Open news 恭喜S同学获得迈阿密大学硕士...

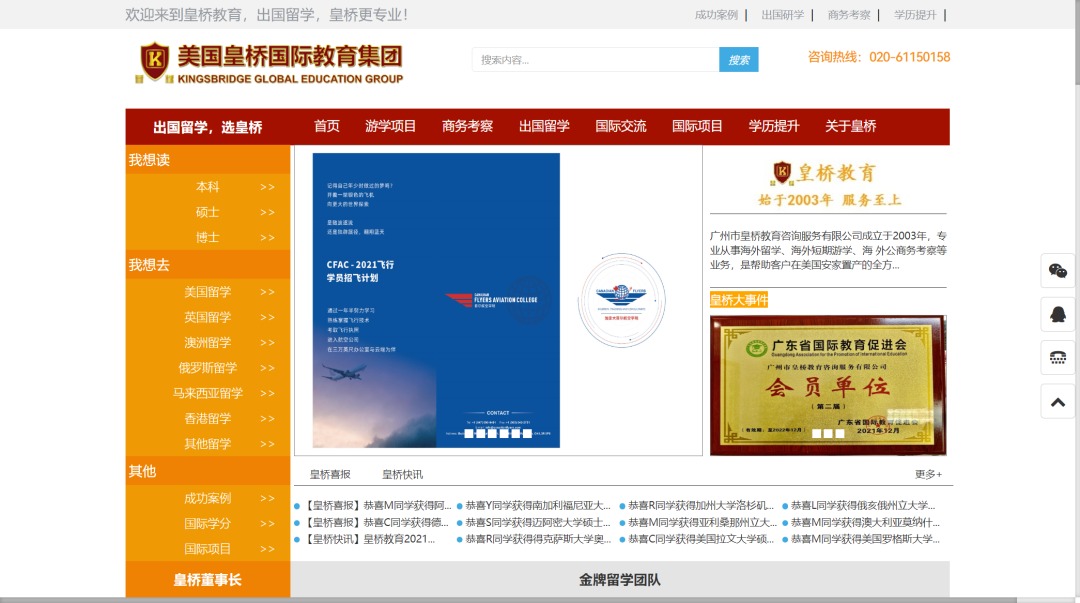point(538,522)
